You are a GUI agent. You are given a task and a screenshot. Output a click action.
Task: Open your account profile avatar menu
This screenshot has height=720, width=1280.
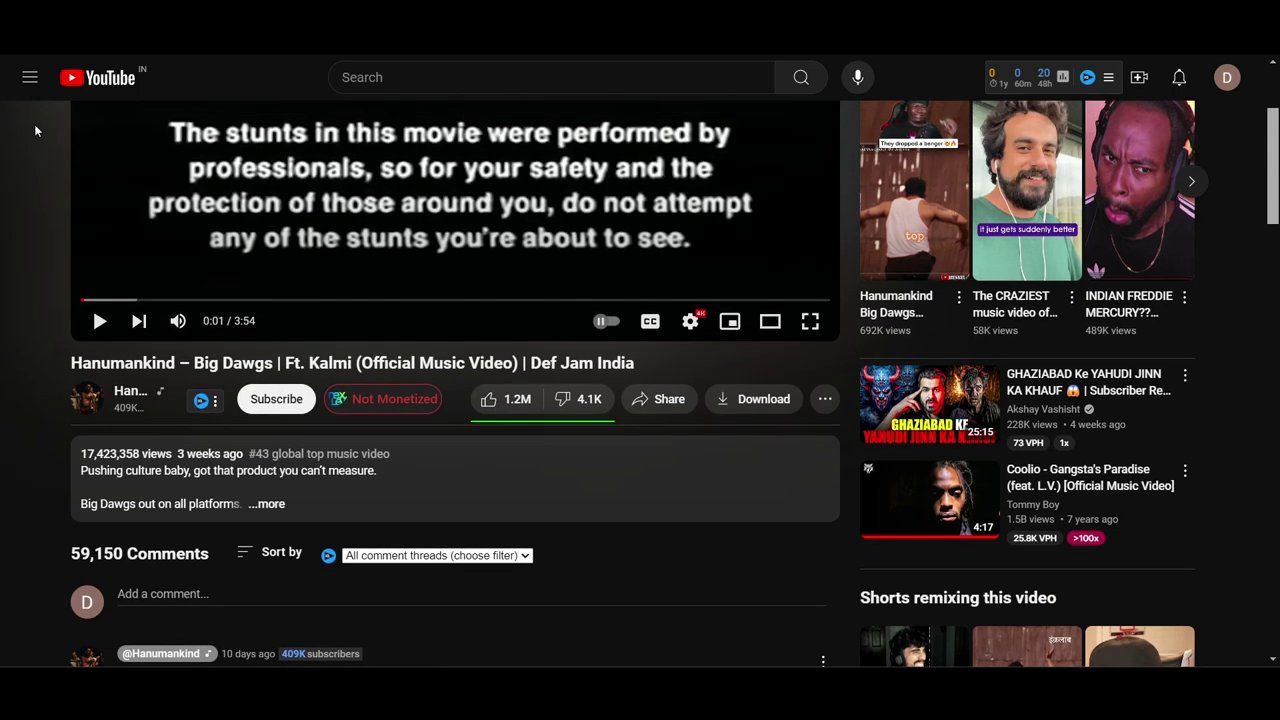coord(1227,77)
